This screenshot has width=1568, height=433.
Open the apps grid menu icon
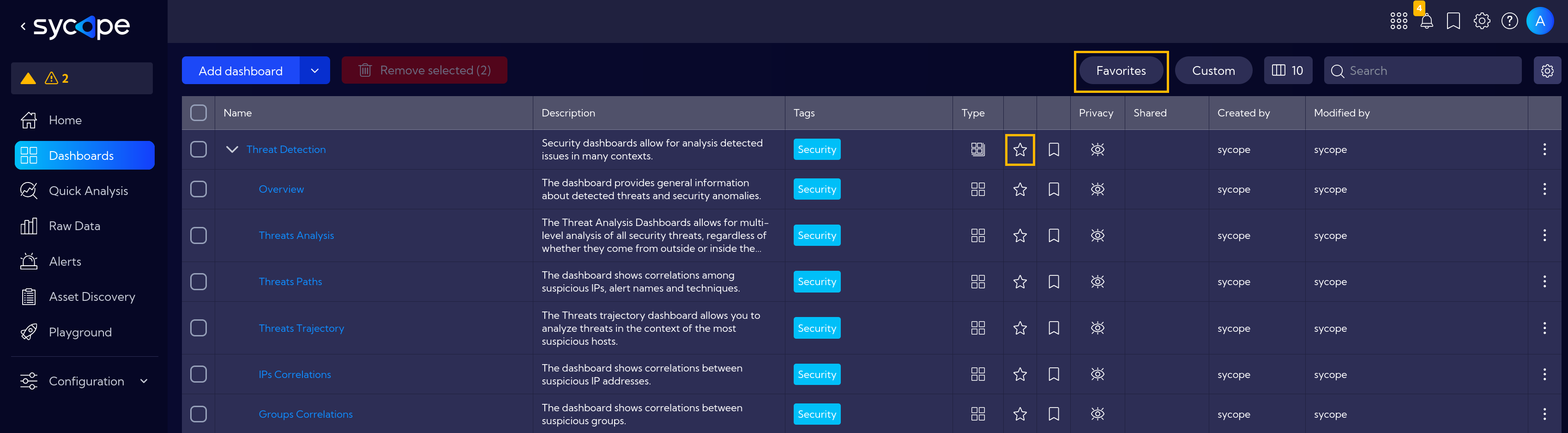1398,21
